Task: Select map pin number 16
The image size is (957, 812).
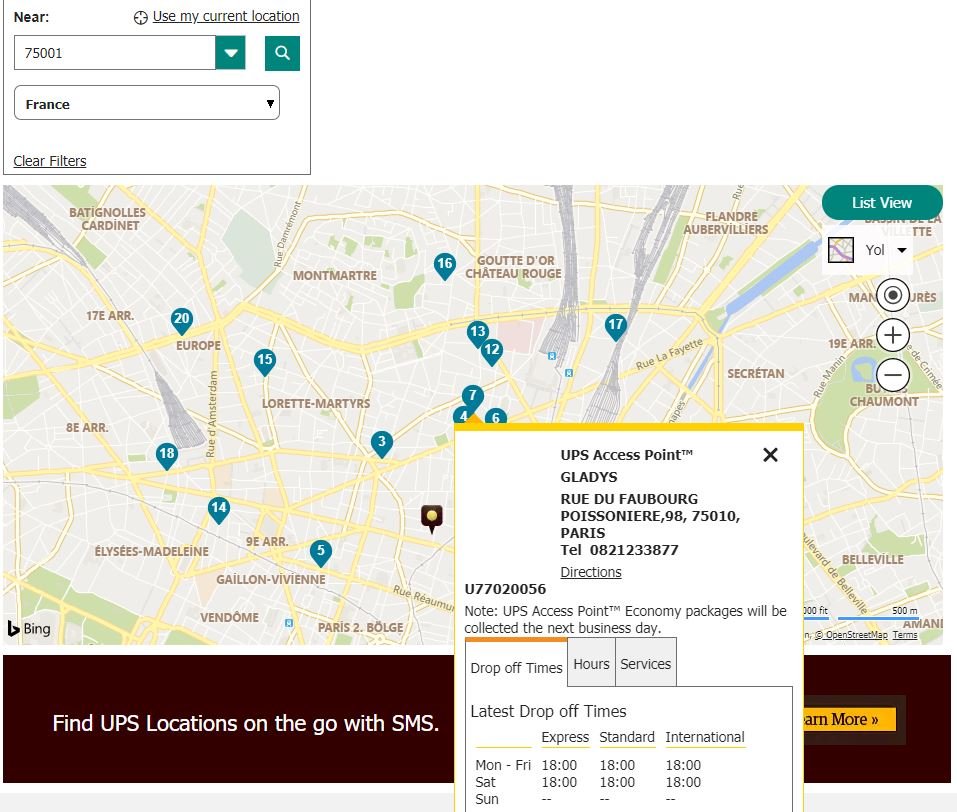Action: (x=444, y=266)
